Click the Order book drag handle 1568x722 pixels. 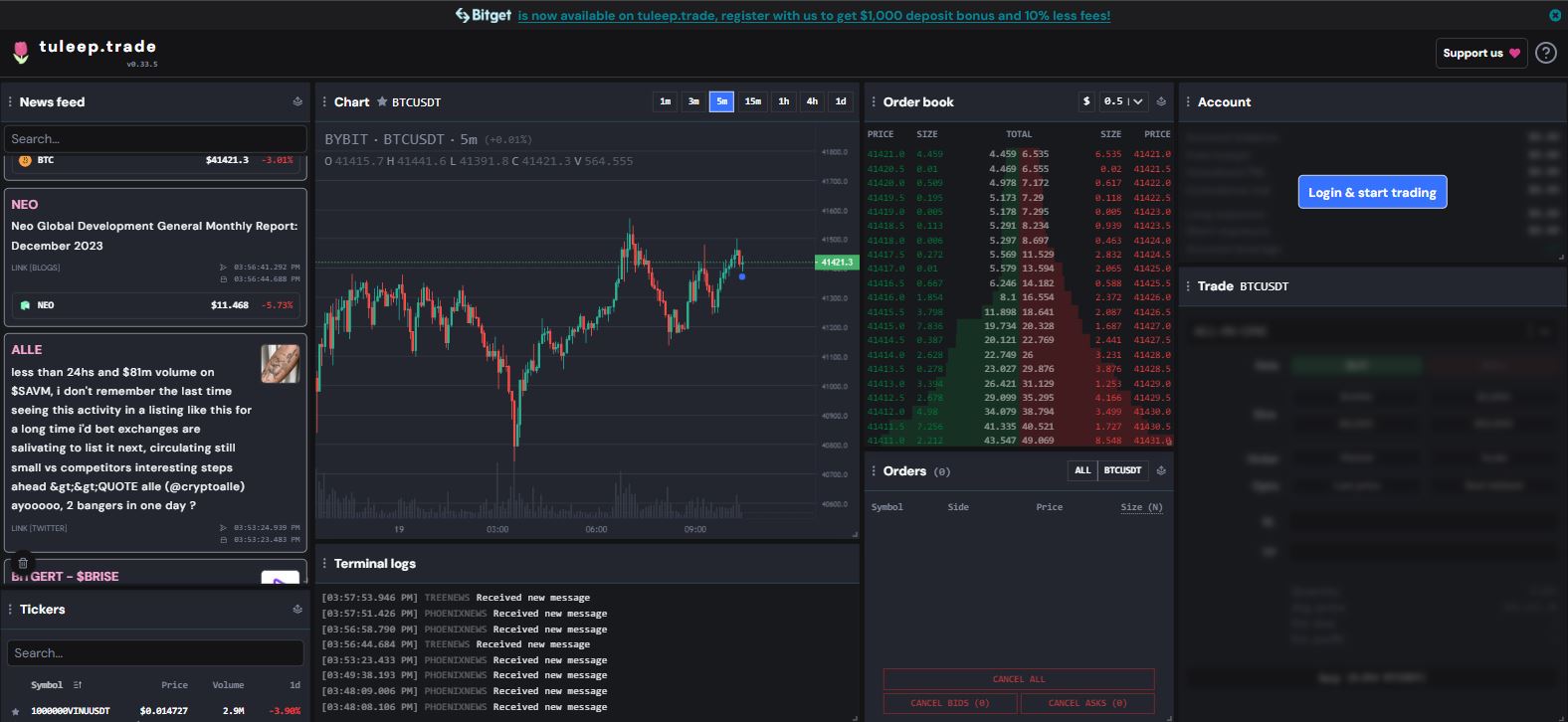874,101
